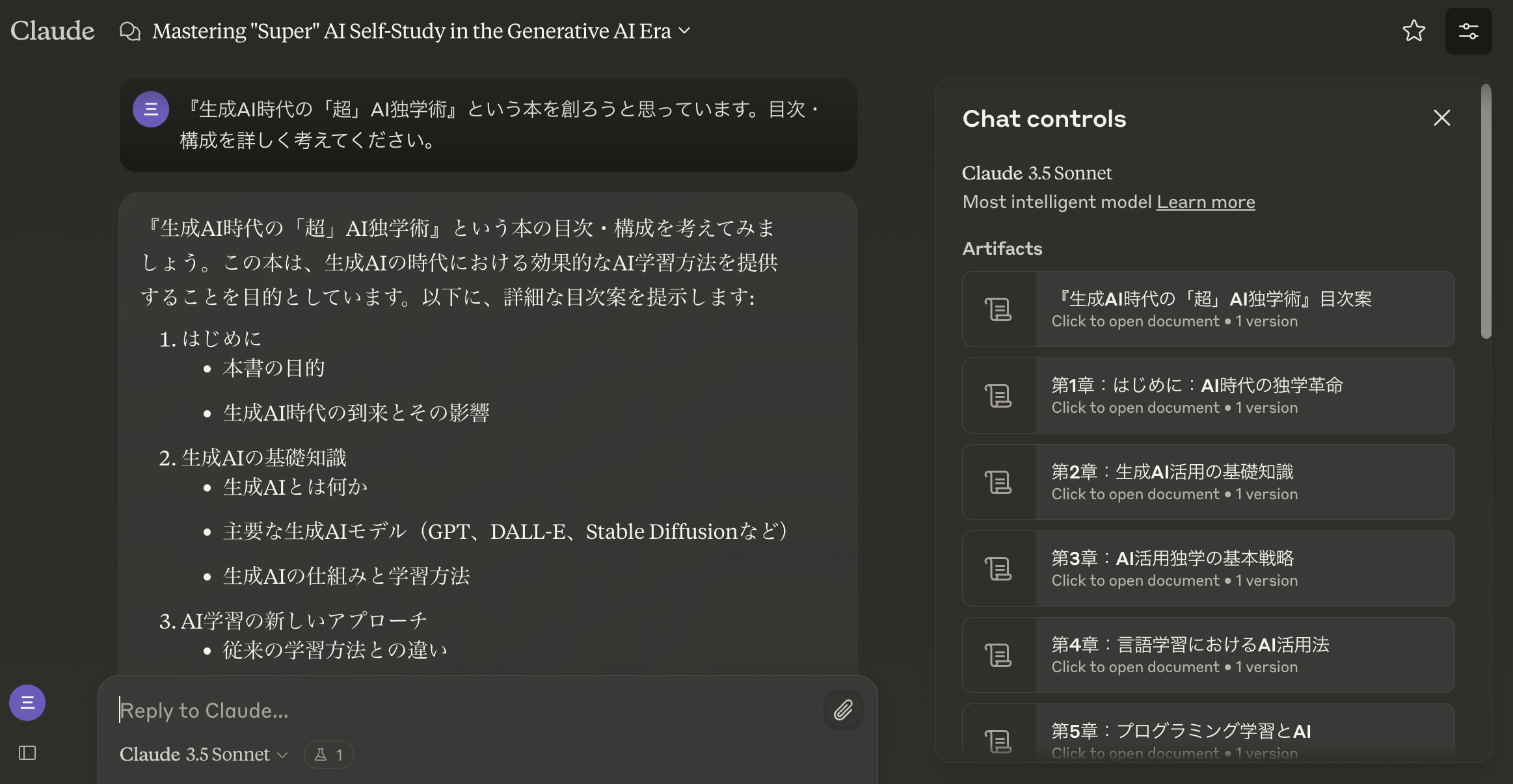Close the Chat controls panel

point(1441,118)
